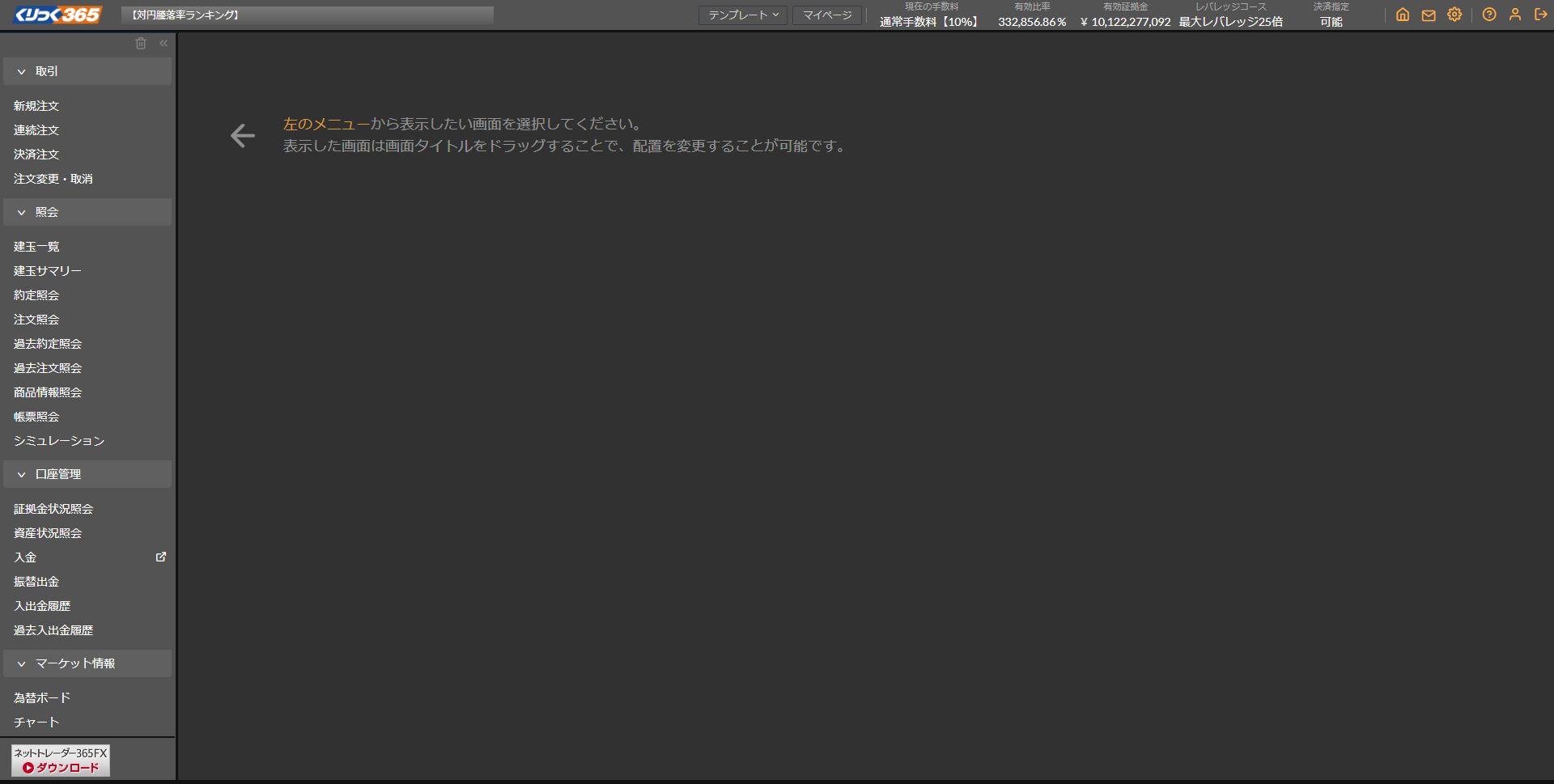The image size is (1554, 784).
Task: Click 決済指定 可能 status
Action: click(1331, 22)
